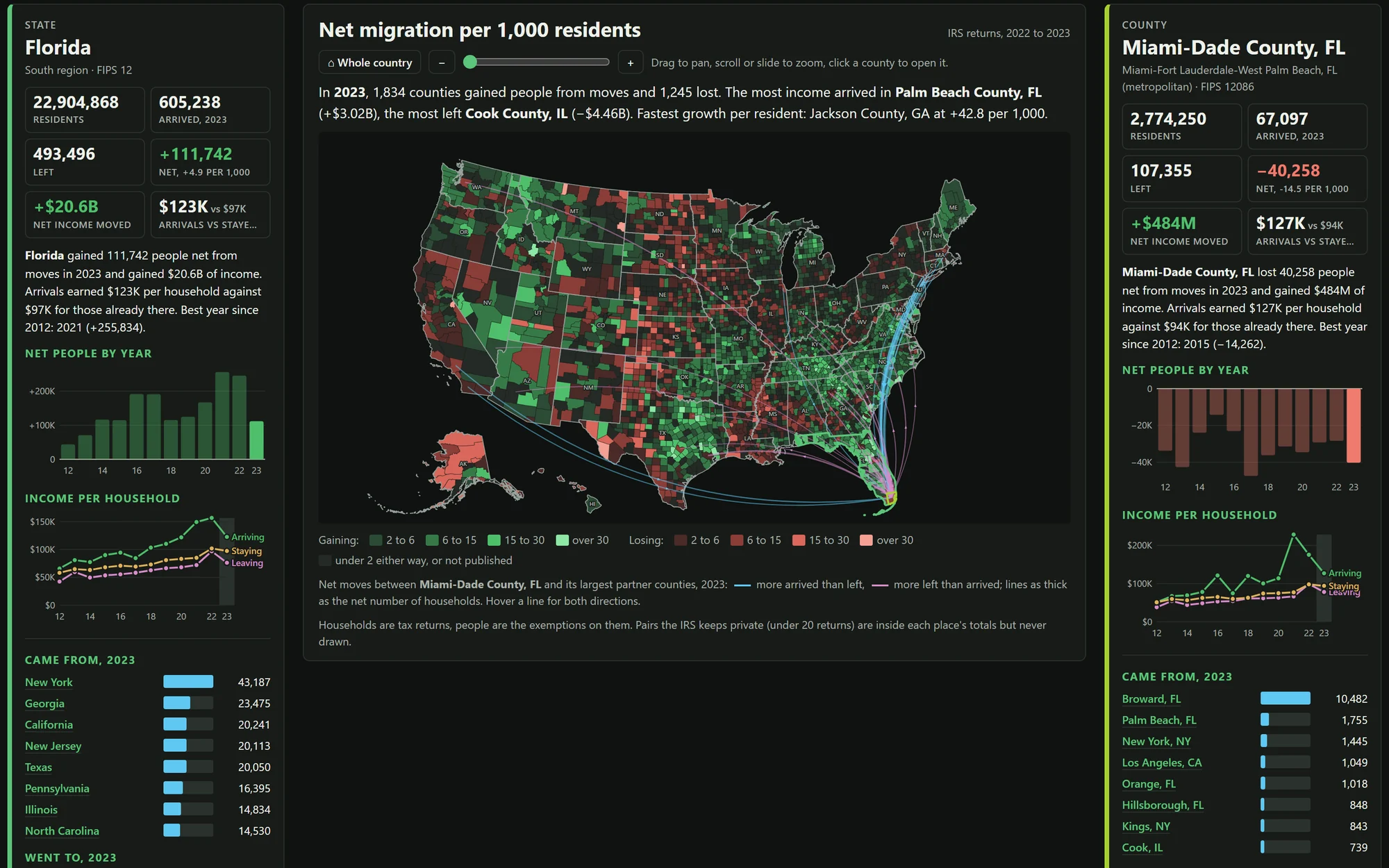Click the 'Florida' state heading
Image resolution: width=1389 pixels, height=868 pixels.
point(58,47)
